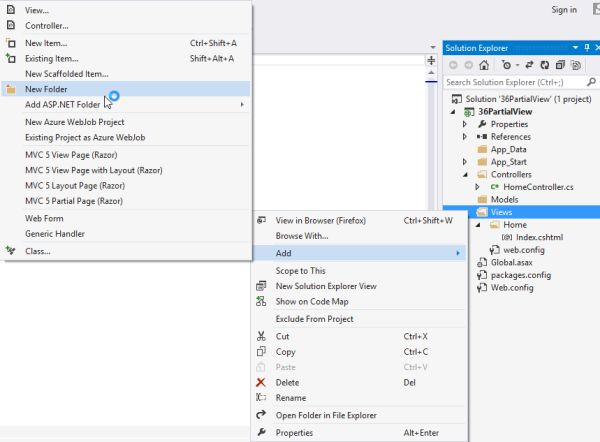The height and width of the screenshot is (442, 600).
Task: Click the Class icon in Add submenu
Action: pyautogui.click(x=11, y=251)
